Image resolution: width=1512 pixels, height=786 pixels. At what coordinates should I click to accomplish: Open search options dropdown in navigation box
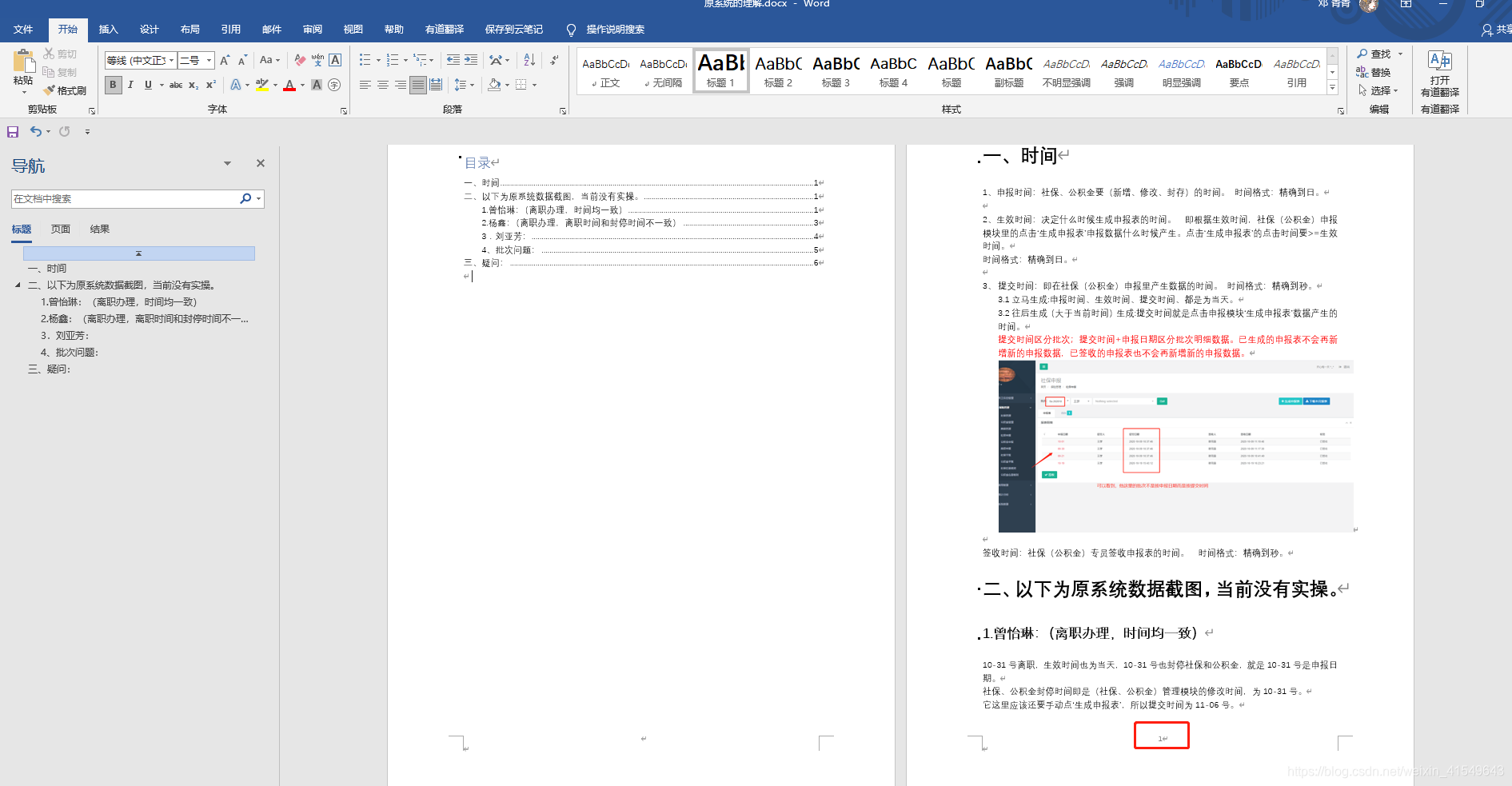coord(259,198)
